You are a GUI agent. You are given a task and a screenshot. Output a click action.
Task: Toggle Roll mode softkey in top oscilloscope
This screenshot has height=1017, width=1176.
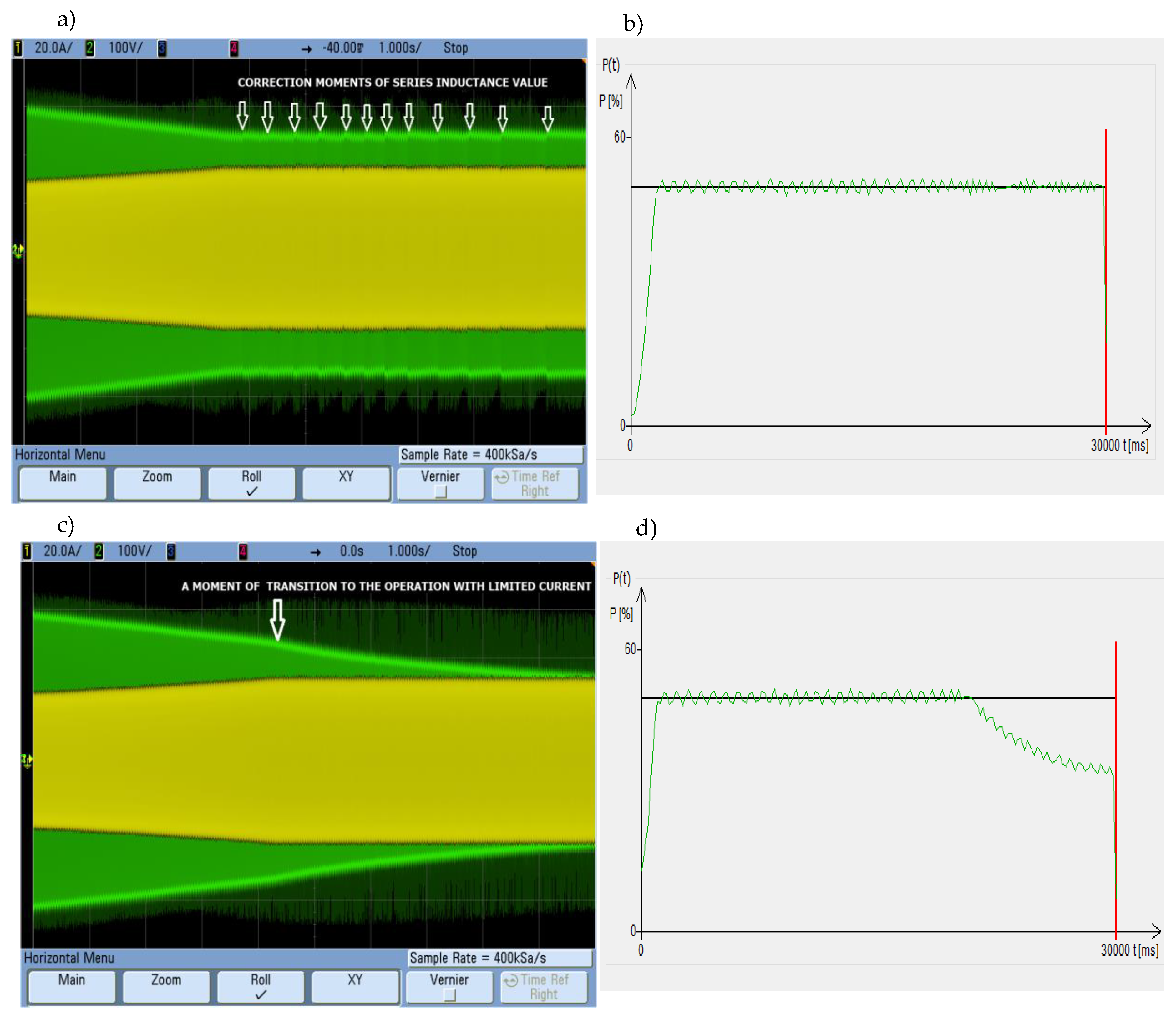(251, 483)
